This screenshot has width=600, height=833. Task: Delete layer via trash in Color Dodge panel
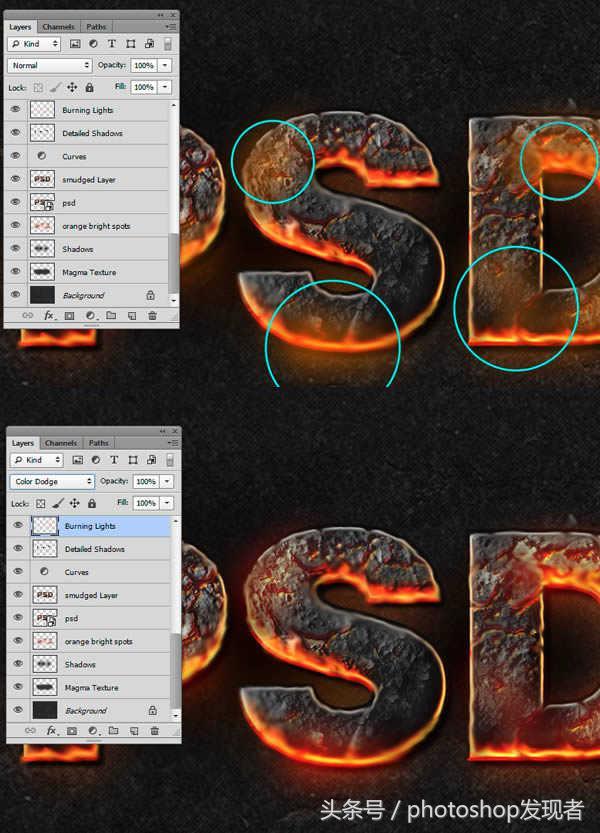tap(155, 731)
